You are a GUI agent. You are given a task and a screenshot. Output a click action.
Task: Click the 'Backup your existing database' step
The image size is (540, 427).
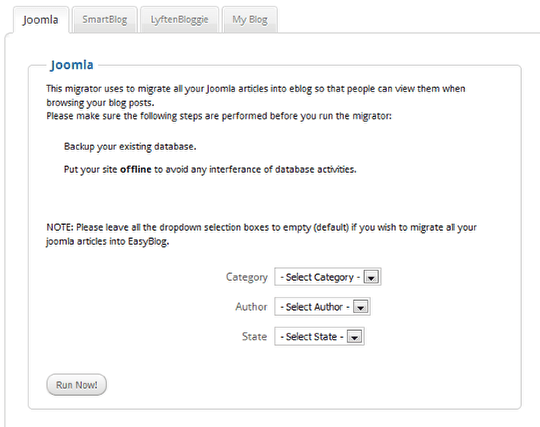[x=130, y=147]
